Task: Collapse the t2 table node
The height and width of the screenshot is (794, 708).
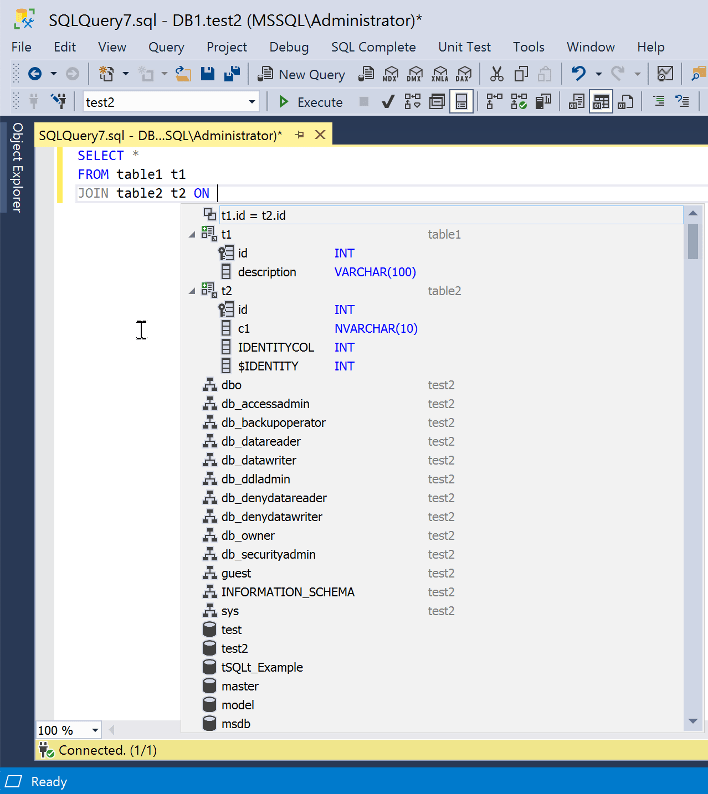Action: [x=192, y=291]
